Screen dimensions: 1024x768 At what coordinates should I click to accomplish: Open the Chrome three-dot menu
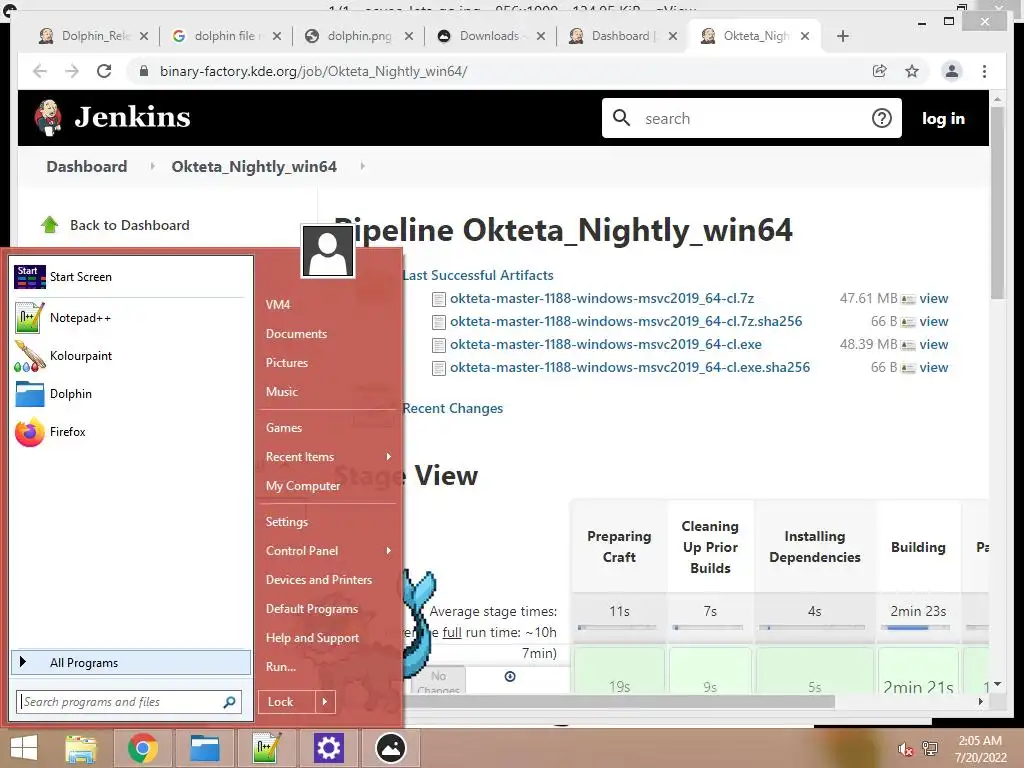click(x=984, y=71)
